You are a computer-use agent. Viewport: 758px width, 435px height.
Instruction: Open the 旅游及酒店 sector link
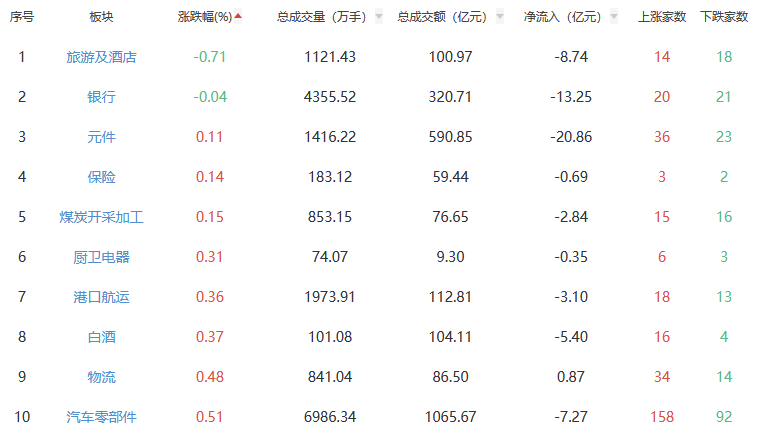pyautogui.click(x=101, y=57)
